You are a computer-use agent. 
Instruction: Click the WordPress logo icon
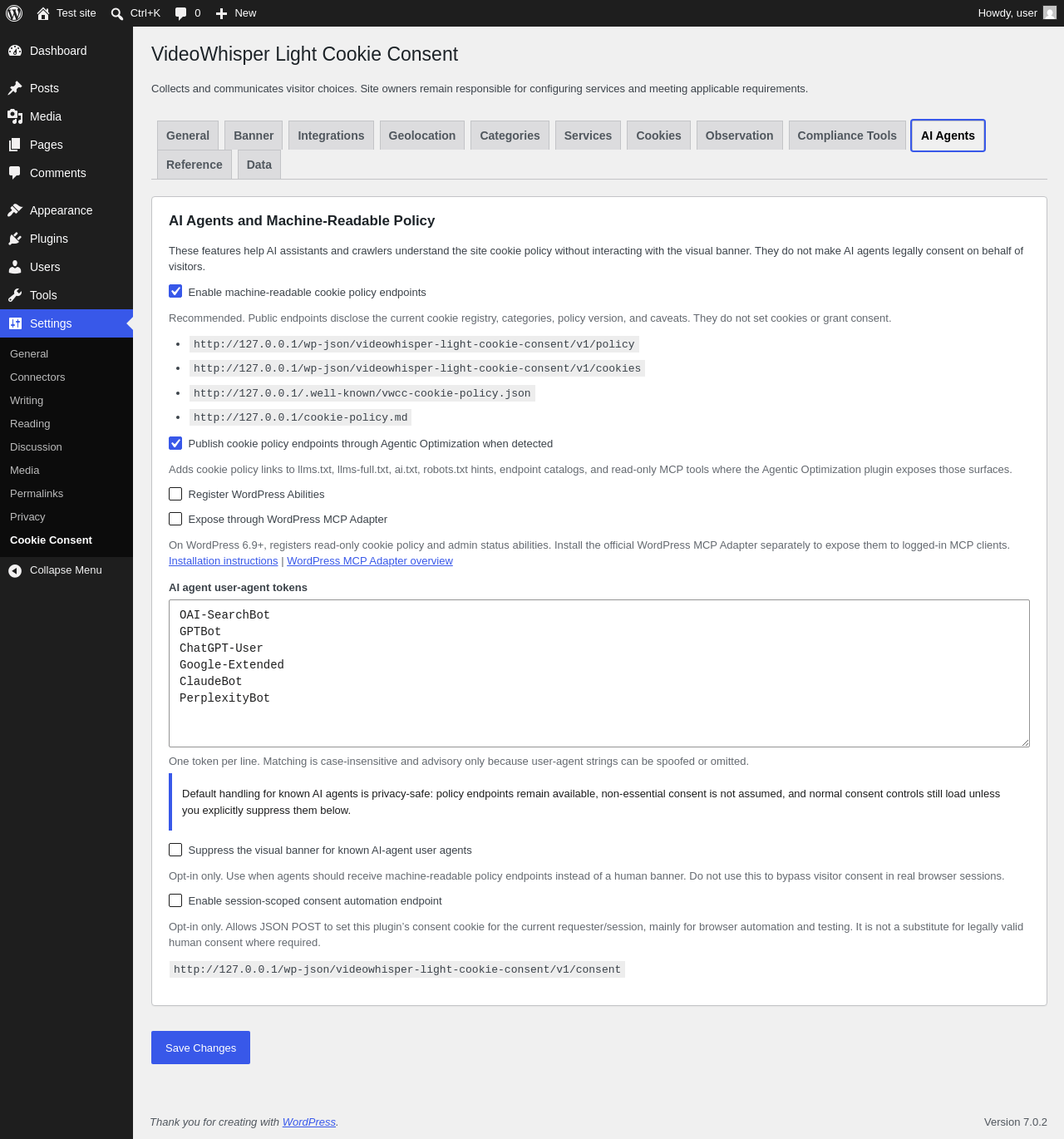coord(14,13)
